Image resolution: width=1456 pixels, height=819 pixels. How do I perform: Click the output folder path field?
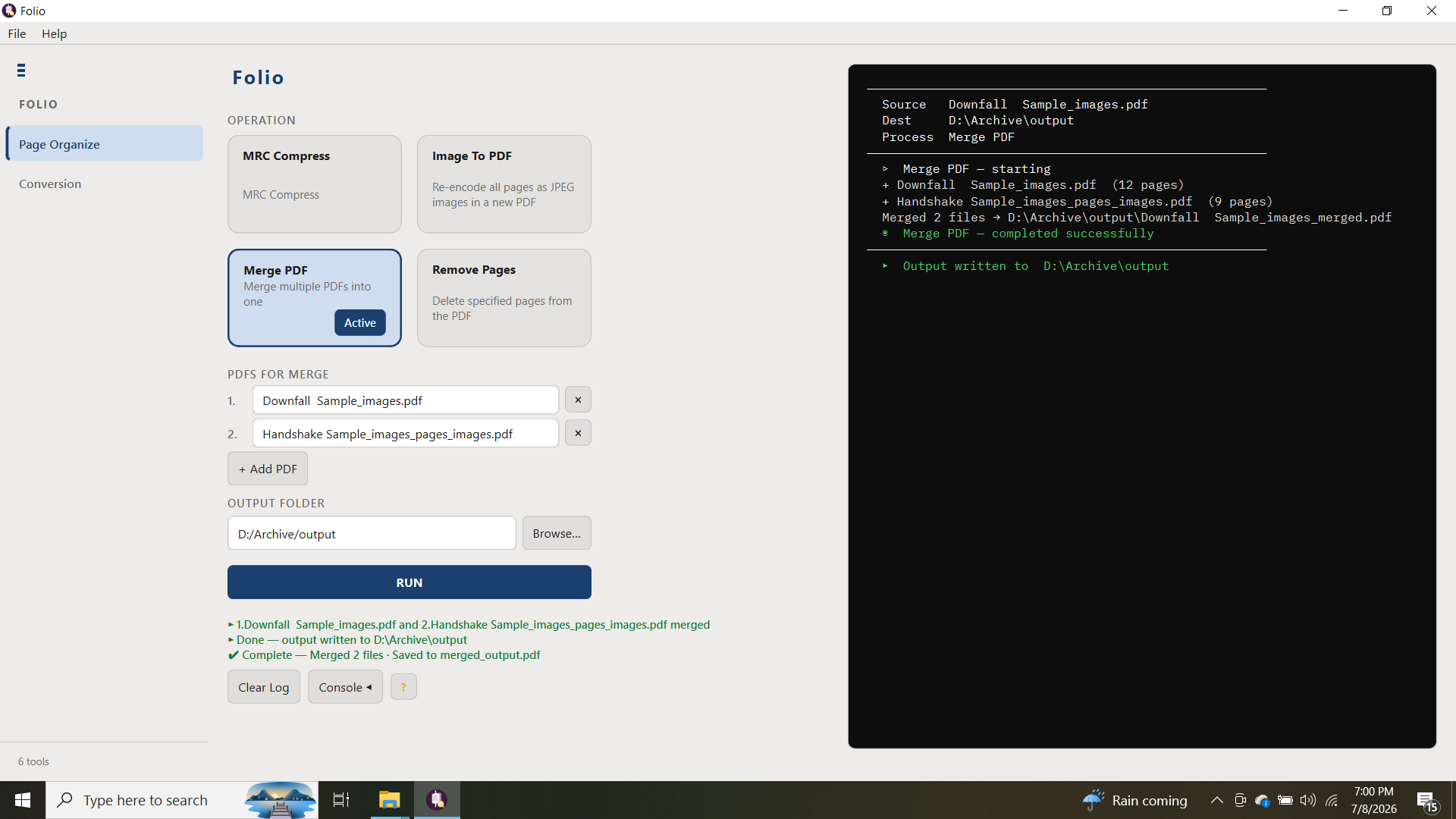pos(372,533)
